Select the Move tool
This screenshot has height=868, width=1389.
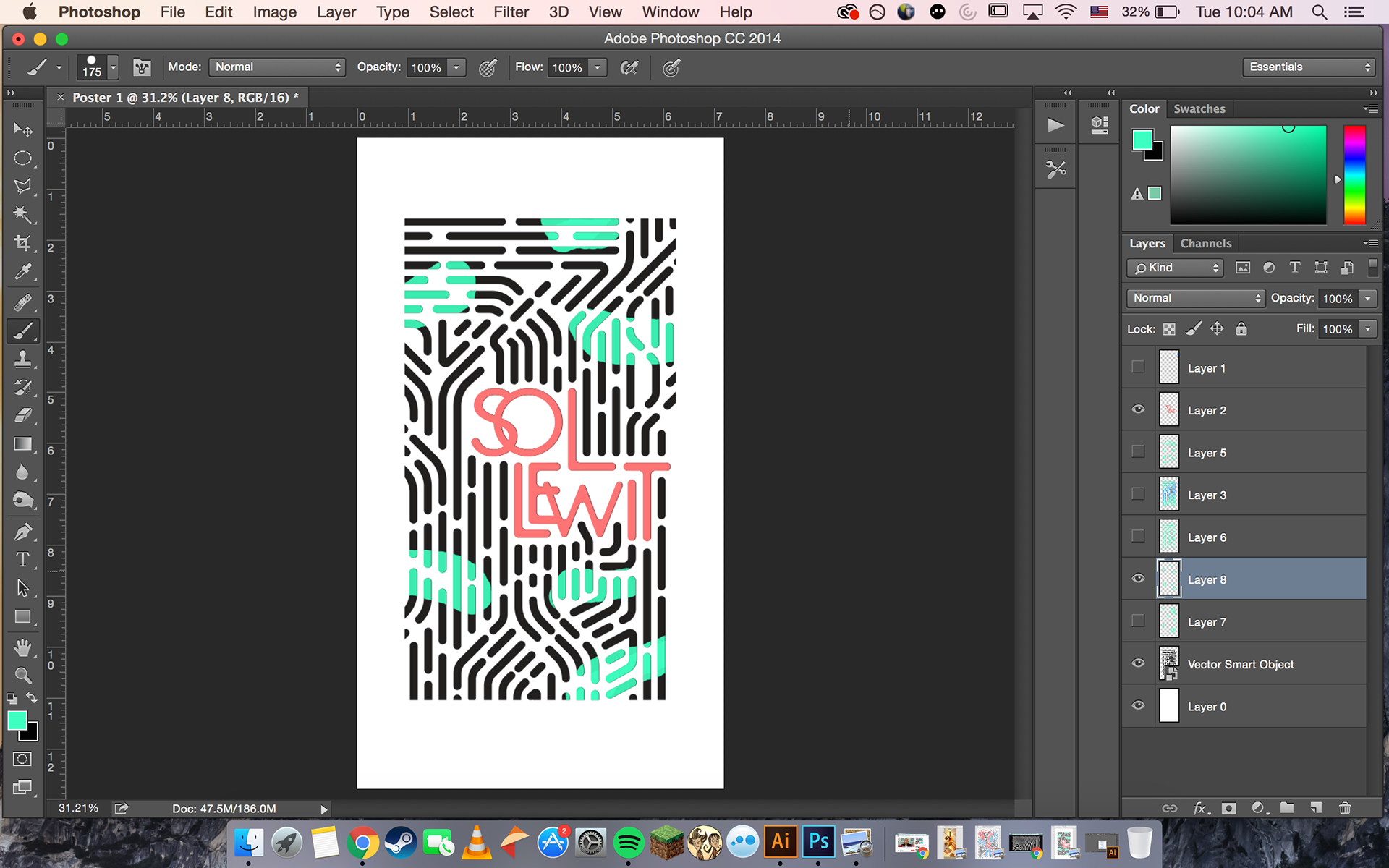pos(22,129)
